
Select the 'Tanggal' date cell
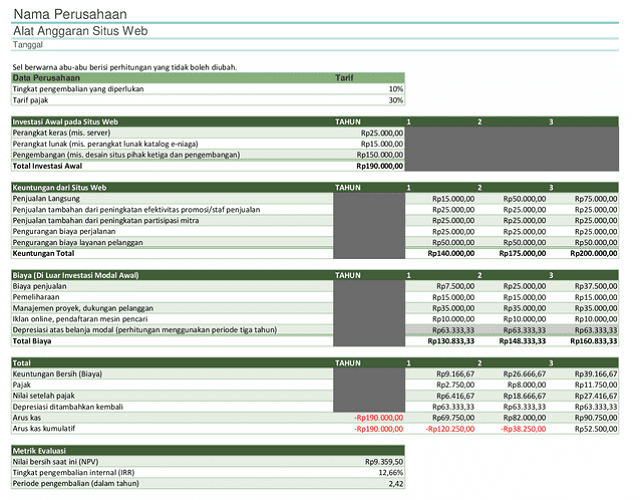[x=28, y=44]
